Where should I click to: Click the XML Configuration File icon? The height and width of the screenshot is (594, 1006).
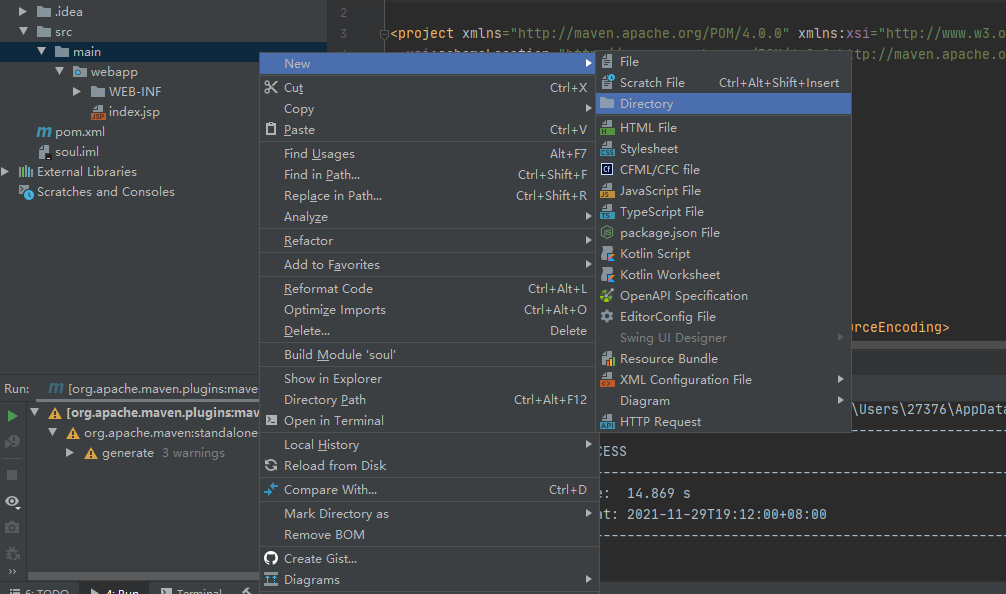pyautogui.click(x=607, y=380)
